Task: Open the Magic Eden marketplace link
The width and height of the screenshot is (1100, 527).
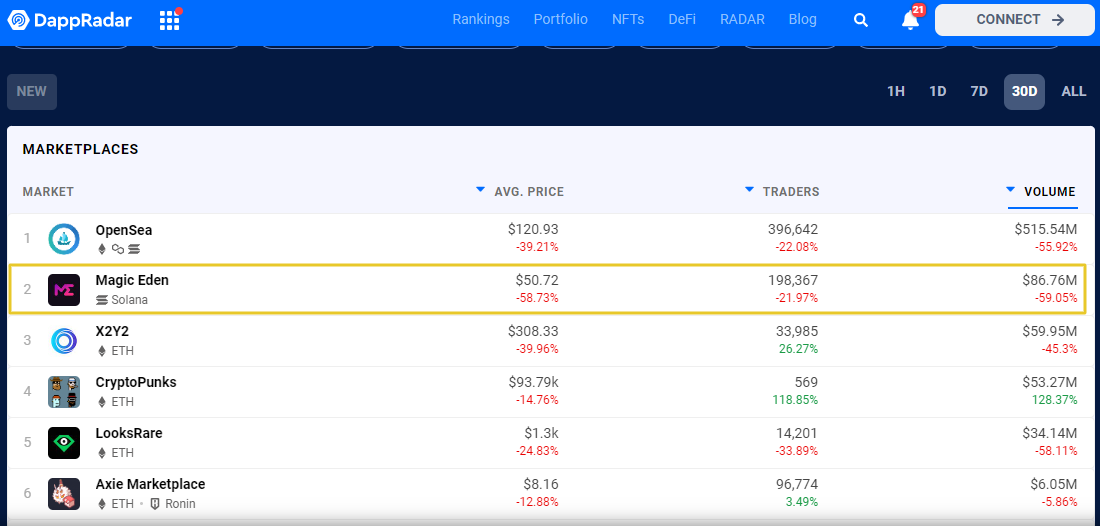Action: pos(132,281)
